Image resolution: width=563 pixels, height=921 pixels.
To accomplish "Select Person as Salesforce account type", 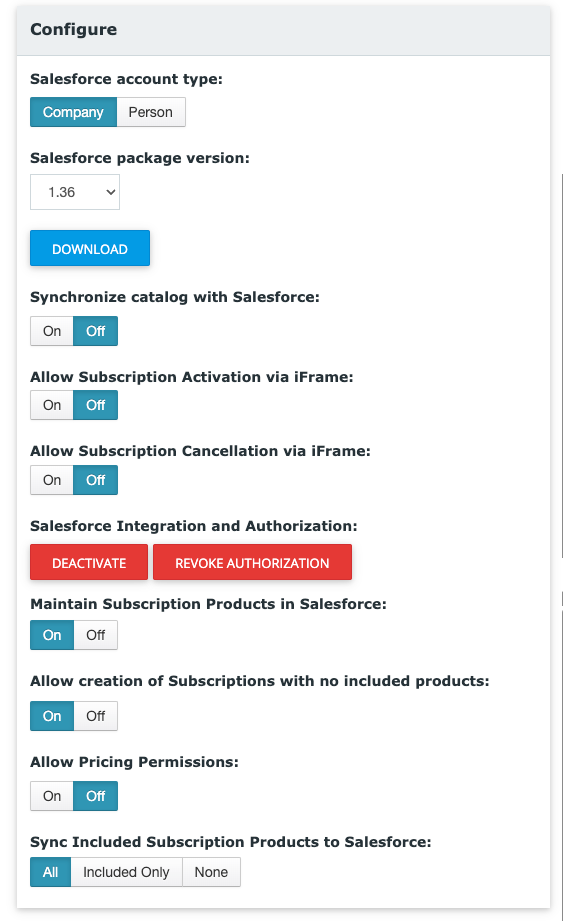I will coord(151,112).
